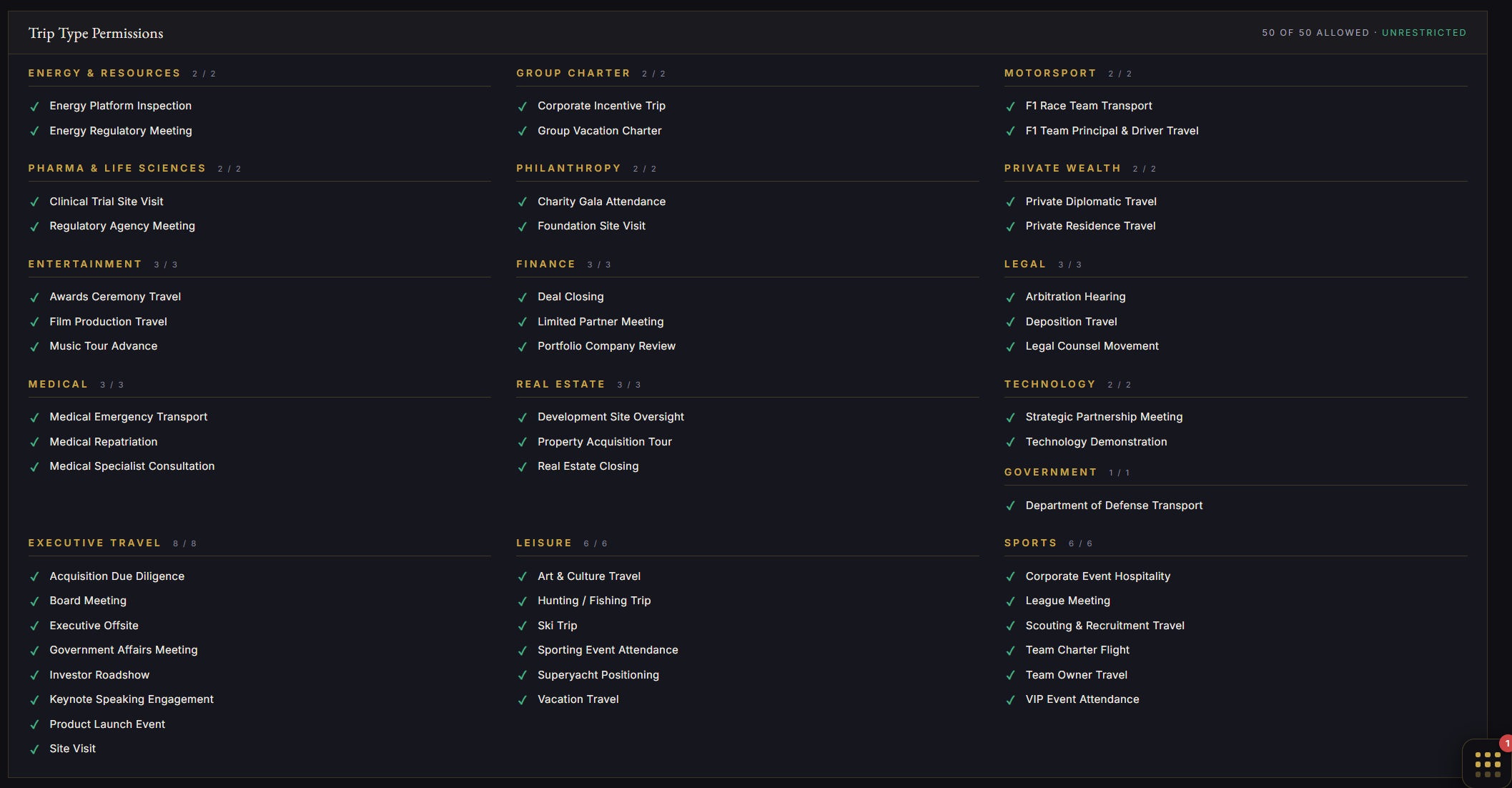This screenshot has height=788, width=1512.
Task: Click checkmark next to F1 Race Team Transport
Action: coord(1010,107)
